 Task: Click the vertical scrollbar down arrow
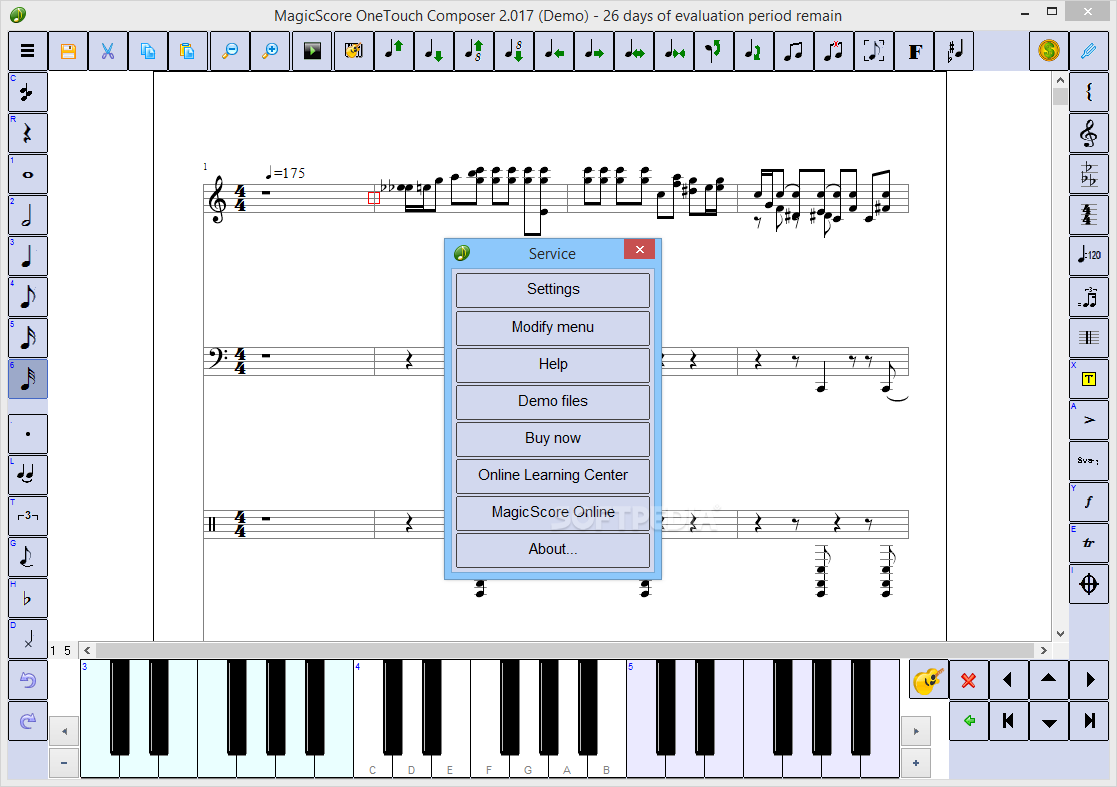[1060, 633]
